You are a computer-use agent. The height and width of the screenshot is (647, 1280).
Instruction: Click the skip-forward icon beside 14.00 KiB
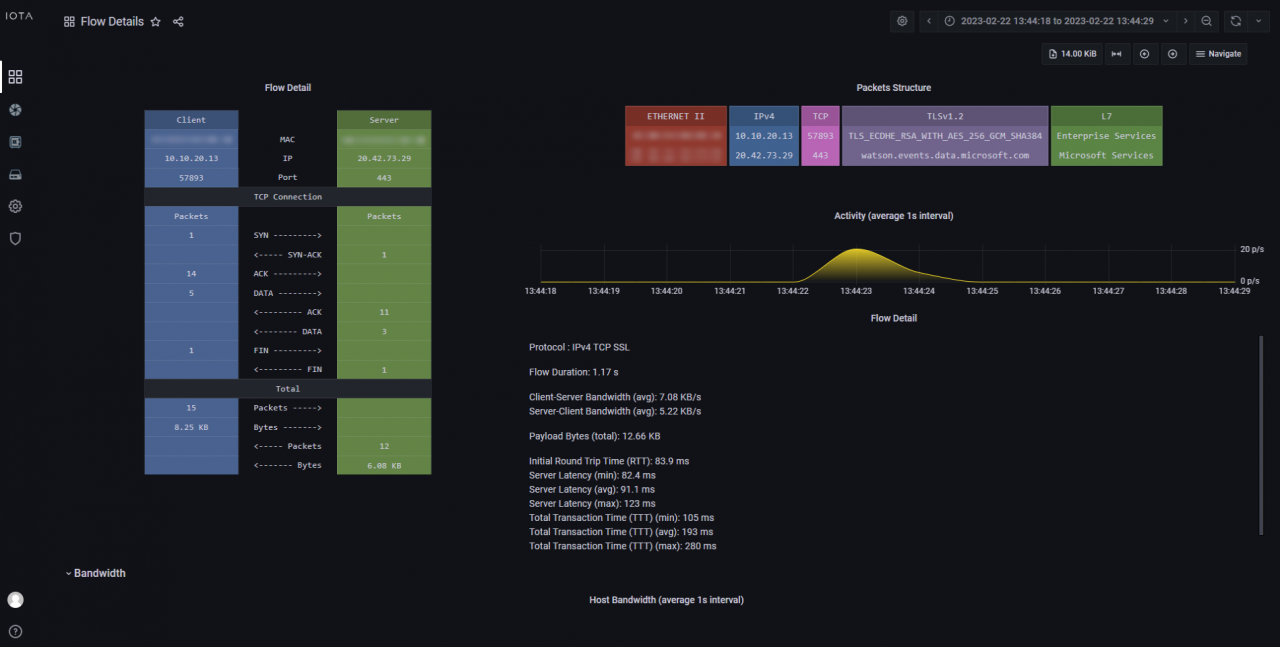pos(1116,53)
